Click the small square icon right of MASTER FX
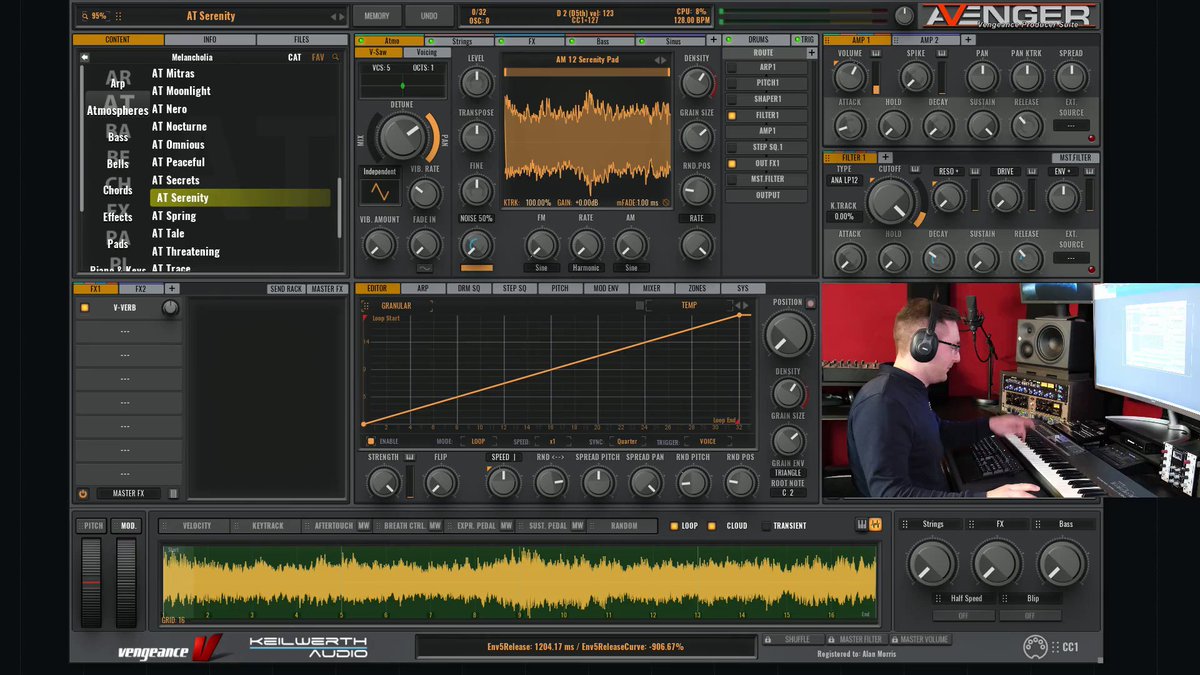This screenshot has height=675, width=1200. pos(173,493)
